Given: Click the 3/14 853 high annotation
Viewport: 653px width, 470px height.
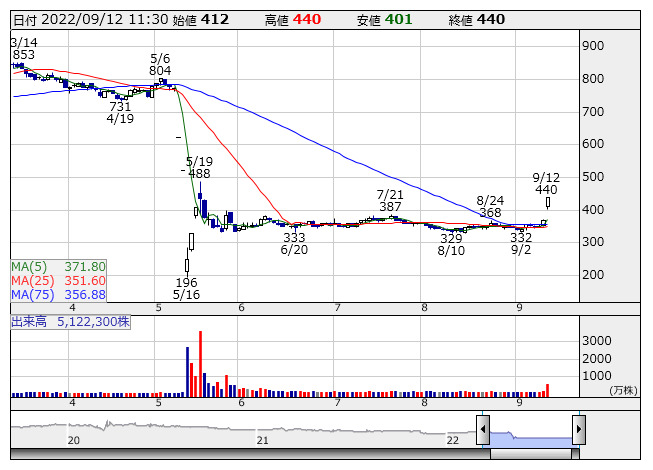Looking at the screenshot, I should [24, 48].
